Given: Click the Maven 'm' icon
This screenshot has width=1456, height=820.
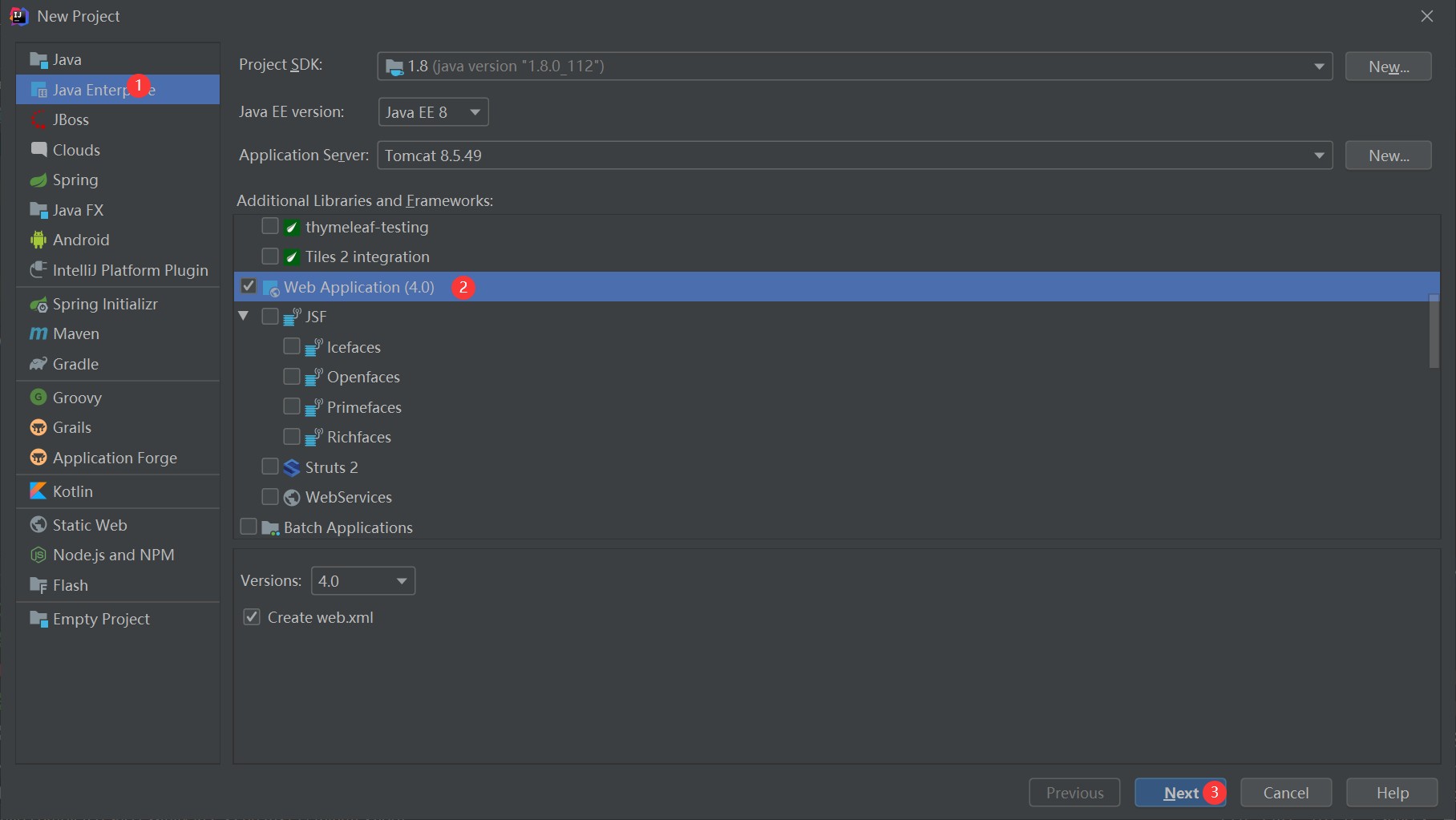Looking at the screenshot, I should [x=38, y=333].
